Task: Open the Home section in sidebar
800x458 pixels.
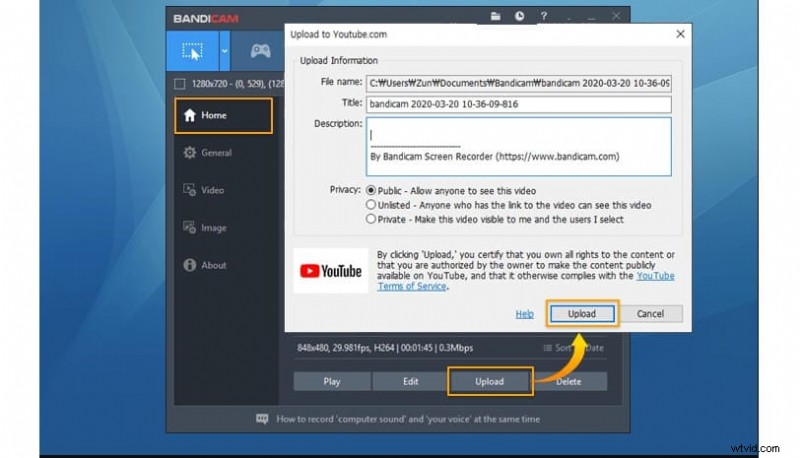Action: (223, 116)
